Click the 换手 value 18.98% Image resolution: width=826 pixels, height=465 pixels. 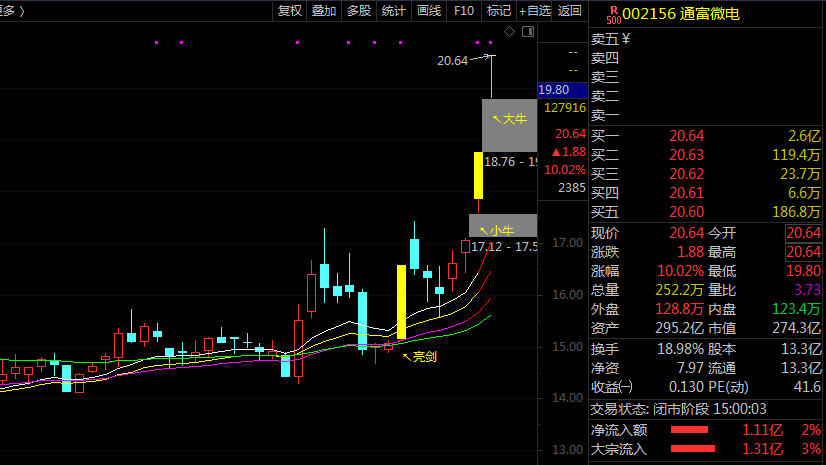680,349
